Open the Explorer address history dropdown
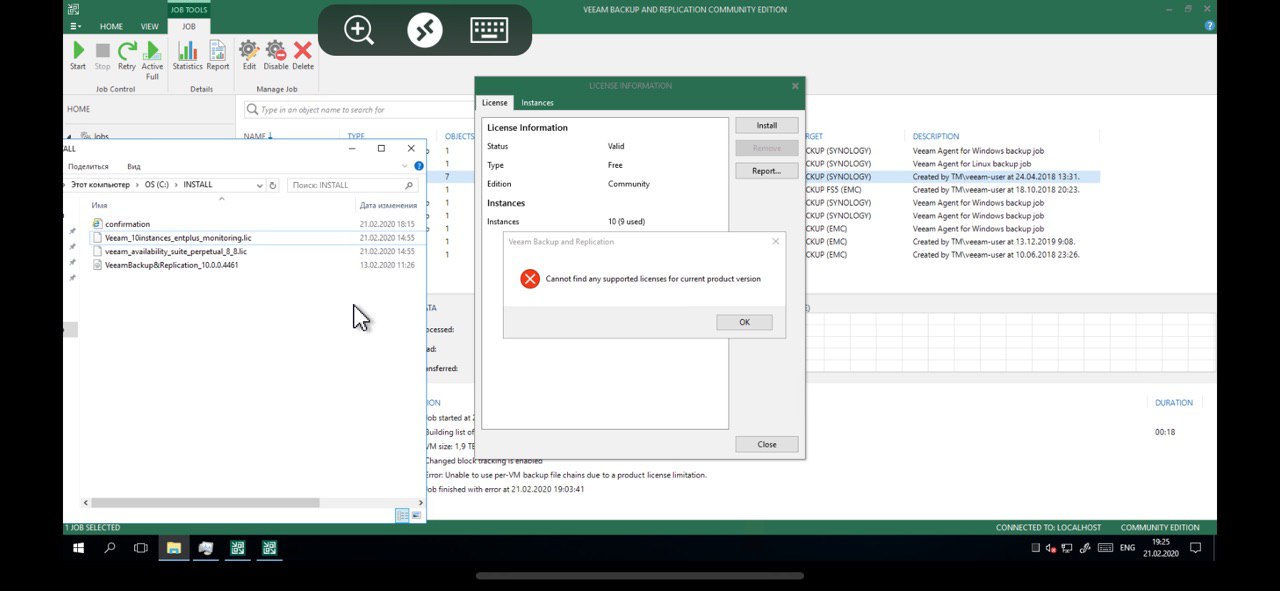 tap(260, 185)
